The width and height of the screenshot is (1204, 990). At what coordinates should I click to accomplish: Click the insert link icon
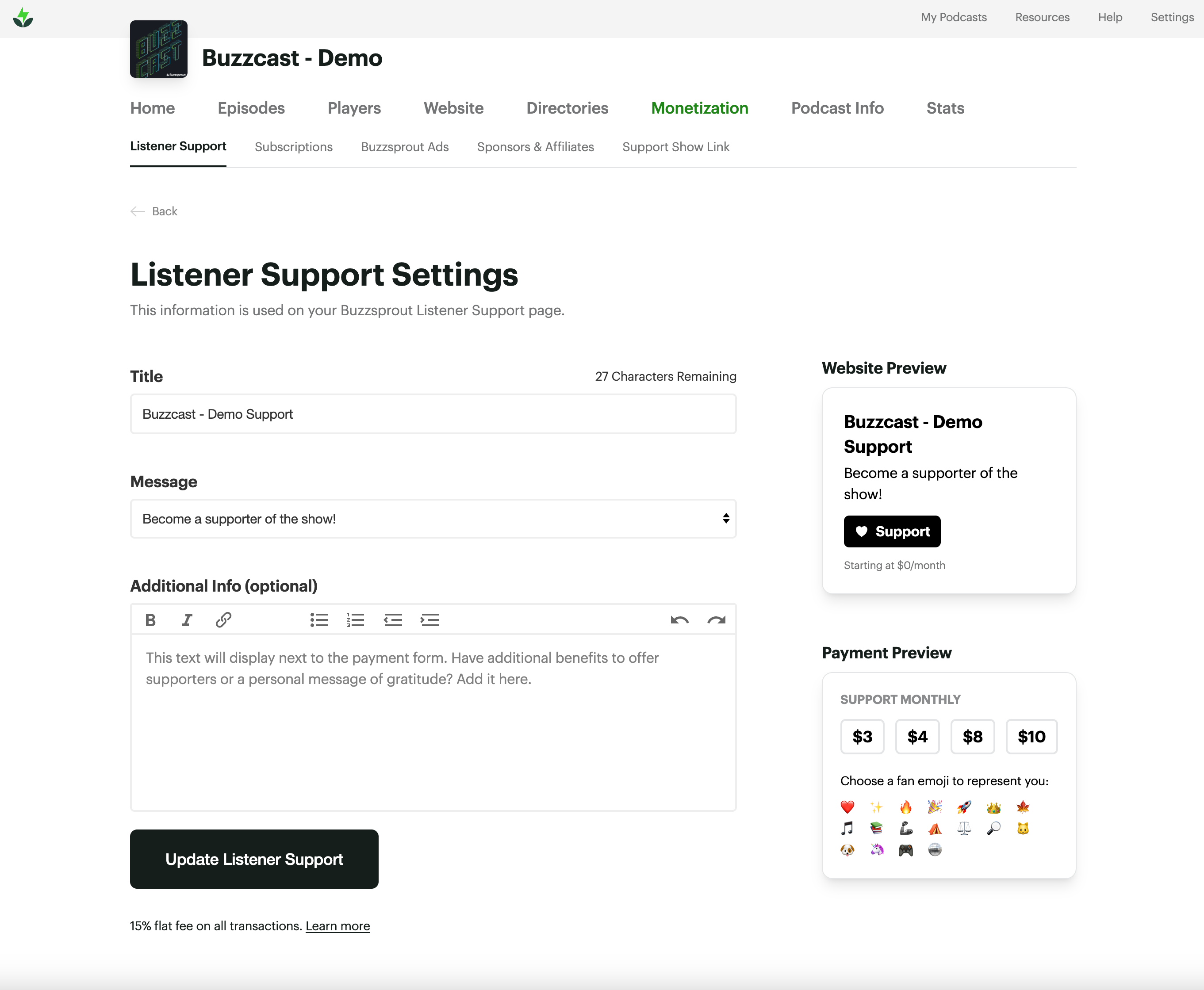[223, 620]
